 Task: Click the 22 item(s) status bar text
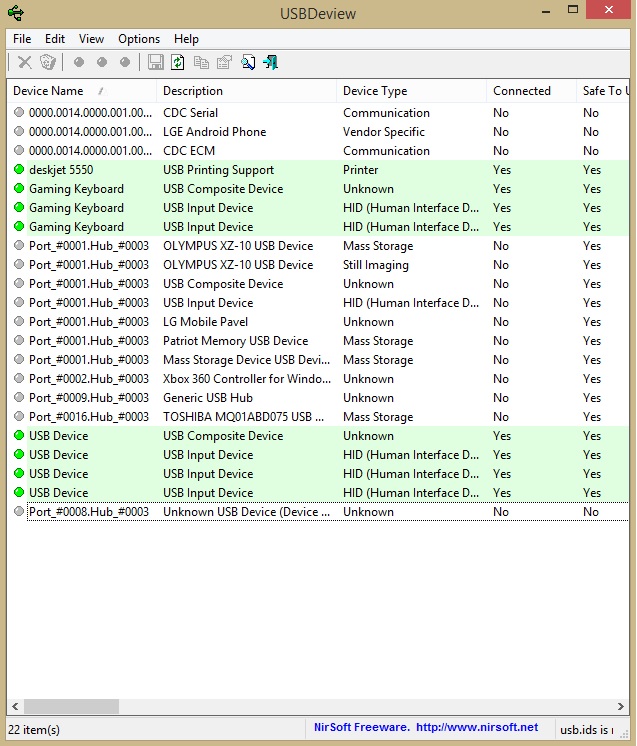[34, 729]
